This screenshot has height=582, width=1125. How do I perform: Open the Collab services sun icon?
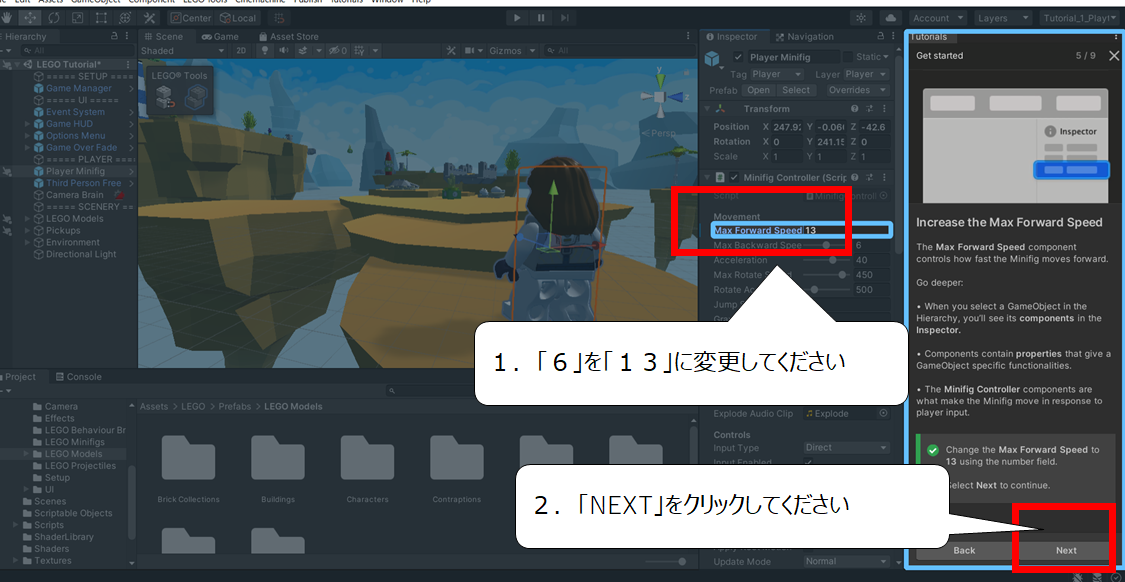click(x=861, y=18)
